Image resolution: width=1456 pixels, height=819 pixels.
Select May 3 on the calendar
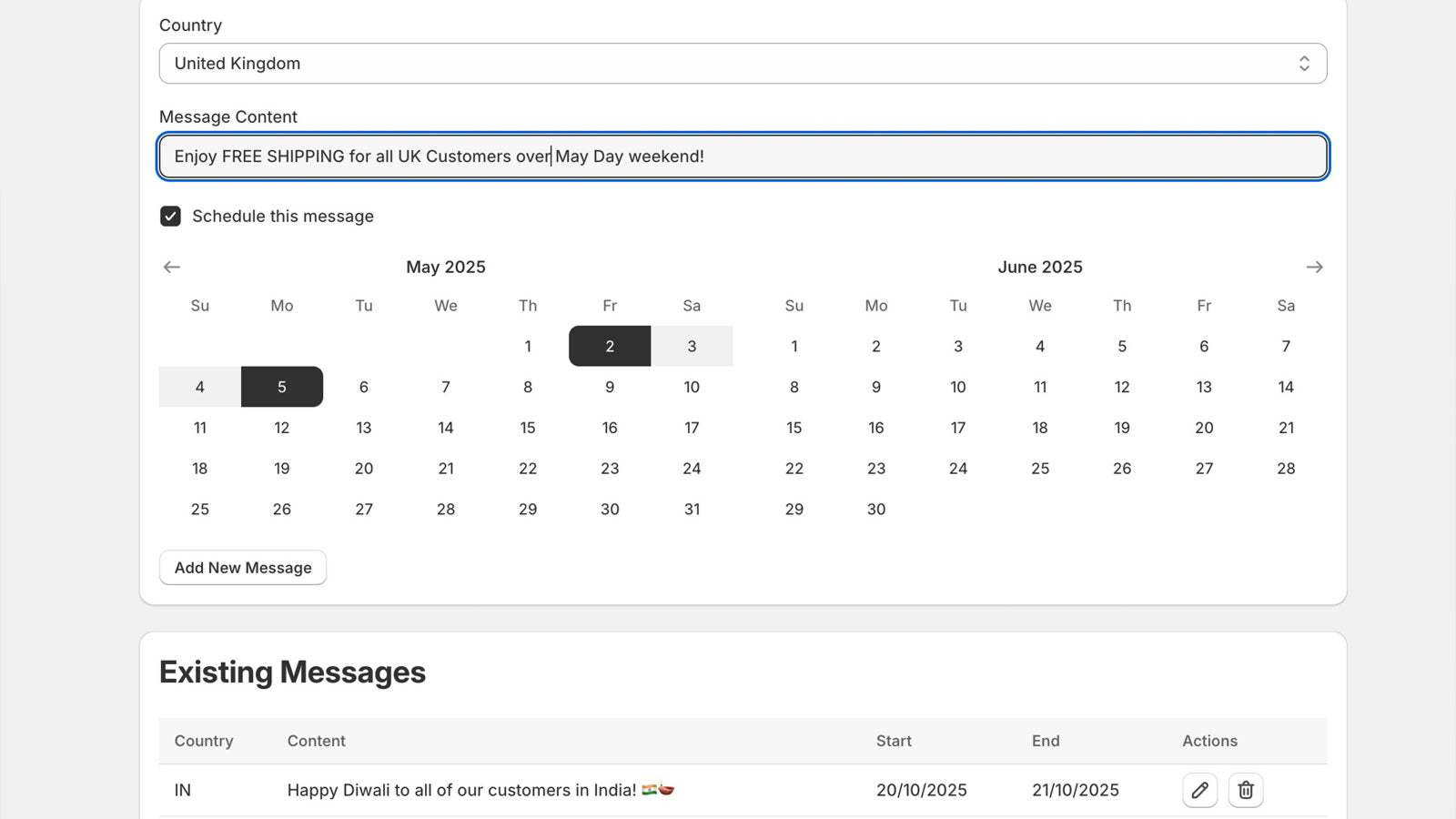point(692,346)
